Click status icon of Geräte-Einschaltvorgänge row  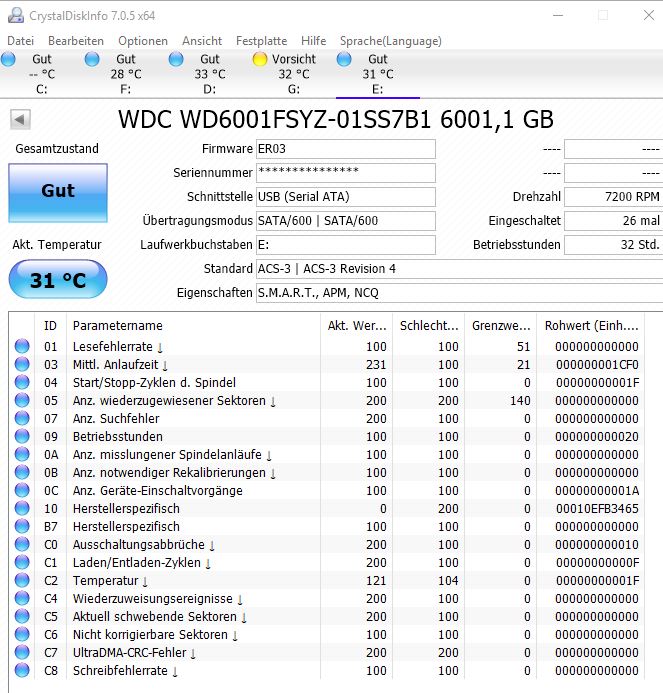click(x=22, y=490)
